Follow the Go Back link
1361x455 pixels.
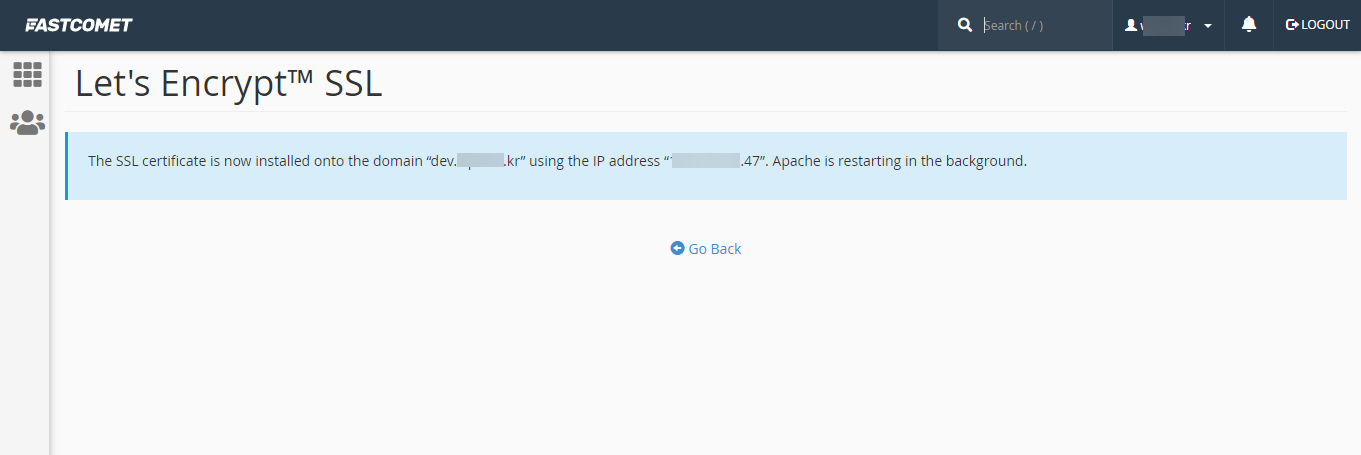tap(706, 248)
